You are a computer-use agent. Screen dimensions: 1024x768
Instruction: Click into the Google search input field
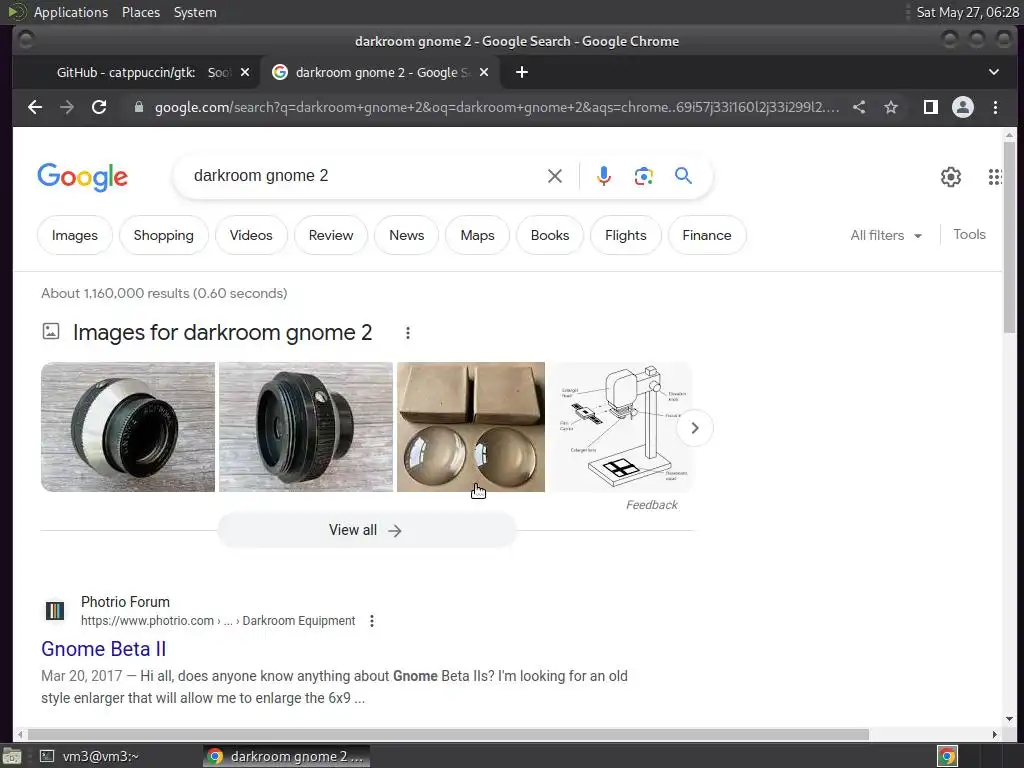(x=366, y=176)
